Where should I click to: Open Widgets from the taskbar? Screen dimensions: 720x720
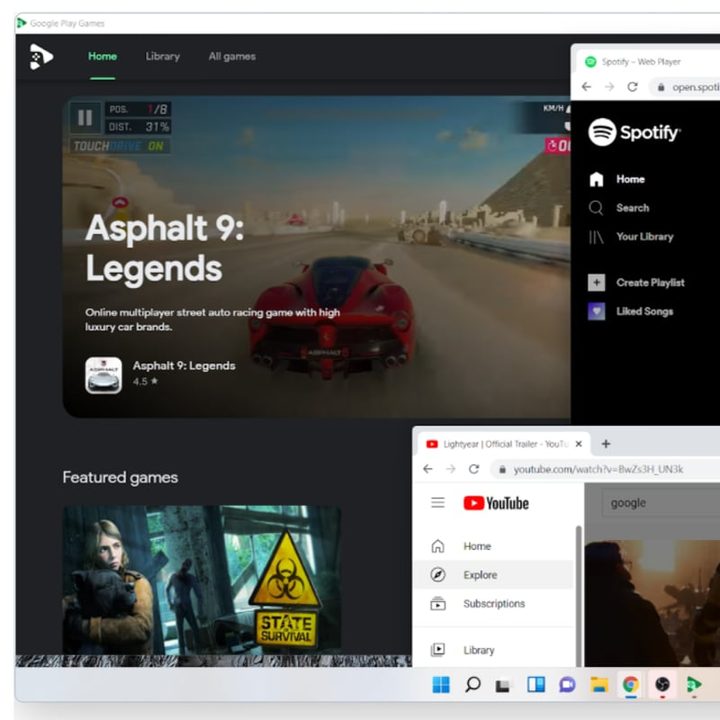(x=535, y=685)
